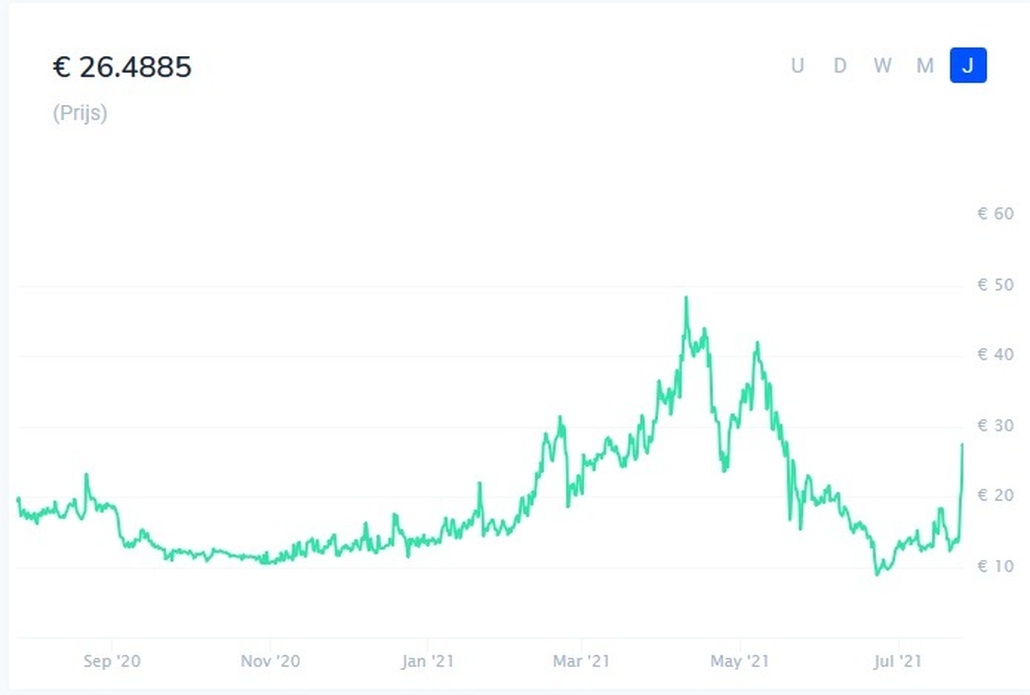Show the M period chart
The width and height of the screenshot is (1030, 695).
(925, 66)
